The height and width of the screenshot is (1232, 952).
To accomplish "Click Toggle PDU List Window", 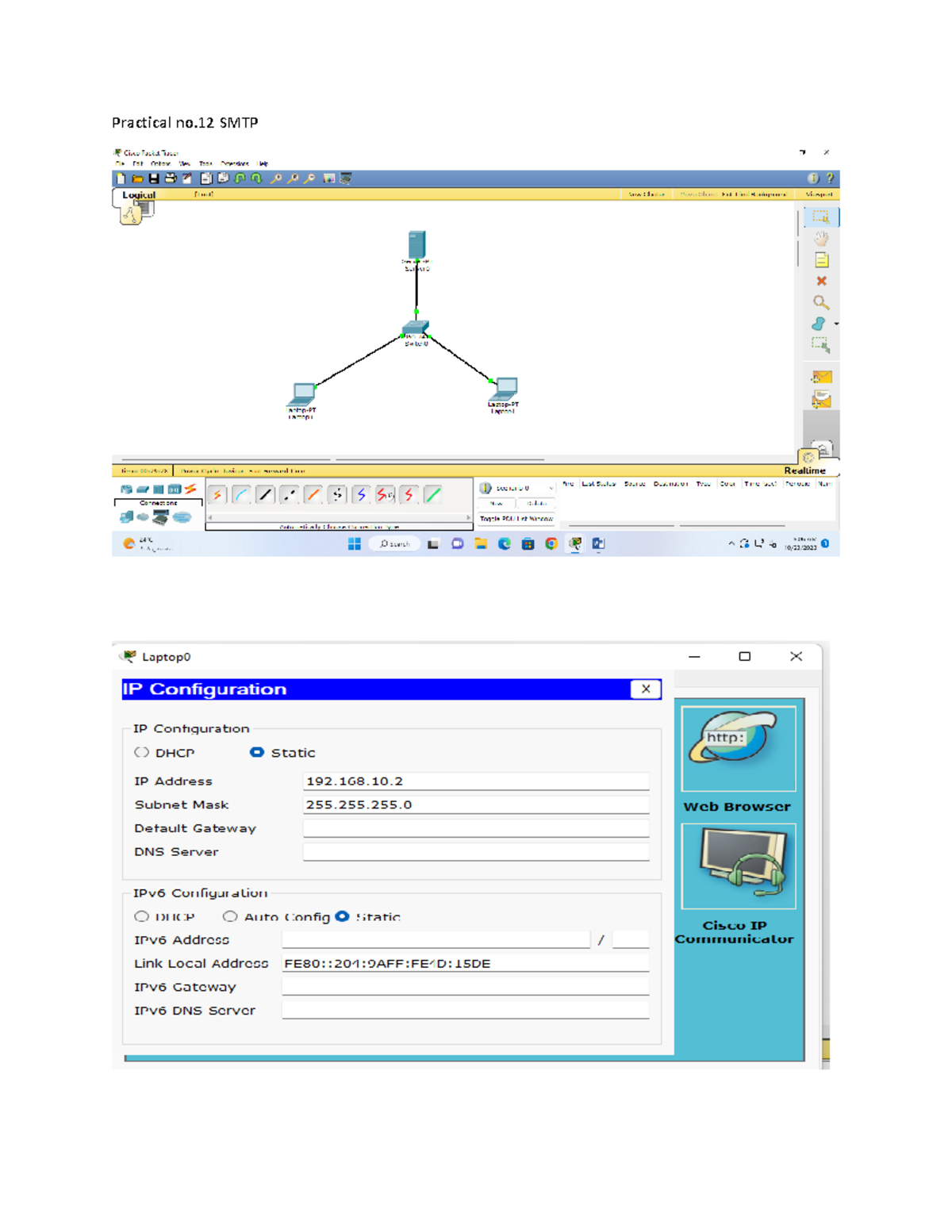I will 517,519.
